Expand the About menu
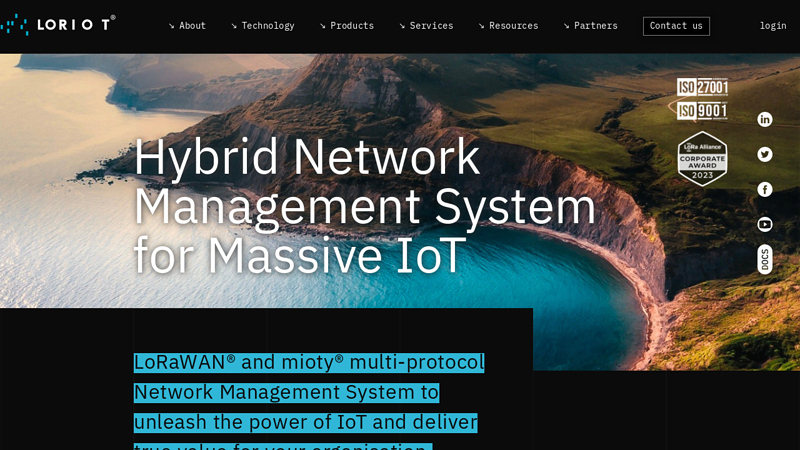Viewport: 800px width, 450px height. click(x=187, y=26)
